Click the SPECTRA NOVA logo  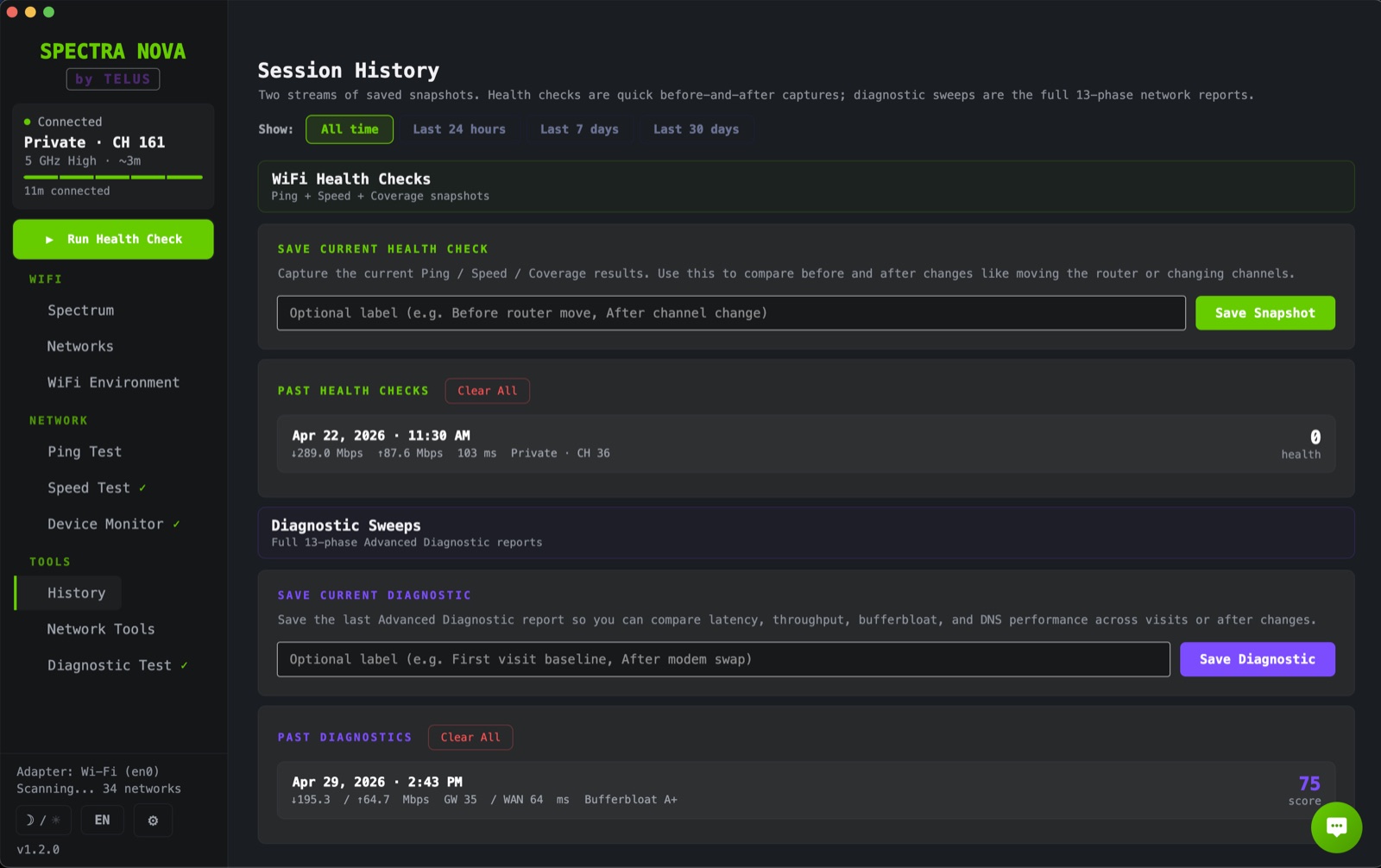113,52
